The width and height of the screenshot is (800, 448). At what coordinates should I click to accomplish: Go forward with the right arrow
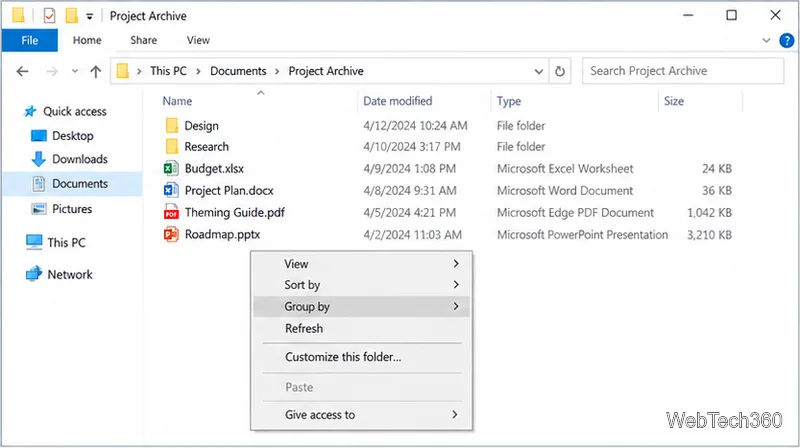tap(52, 71)
